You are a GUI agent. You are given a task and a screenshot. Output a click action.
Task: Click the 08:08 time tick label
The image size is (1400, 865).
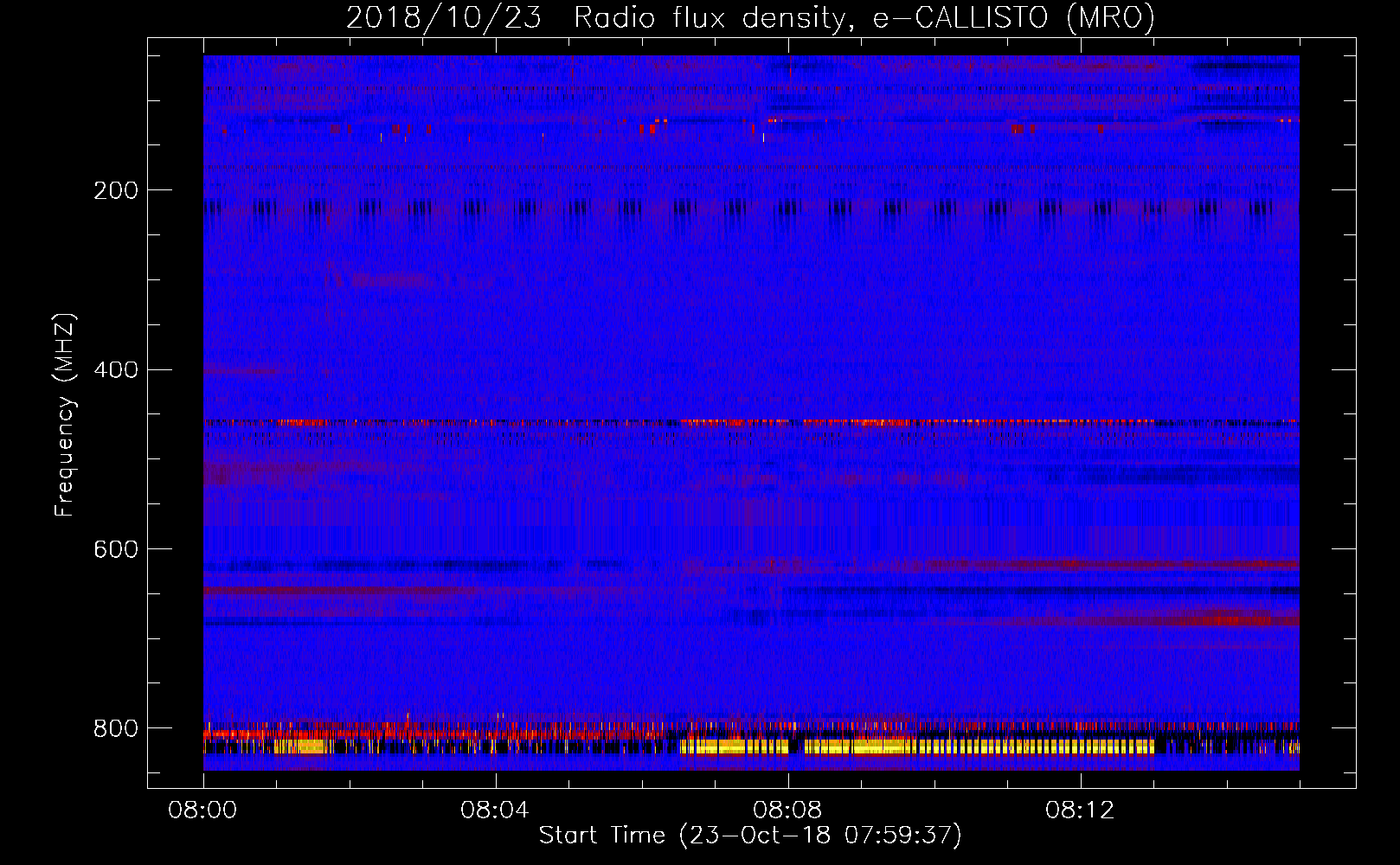[x=787, y=811]
